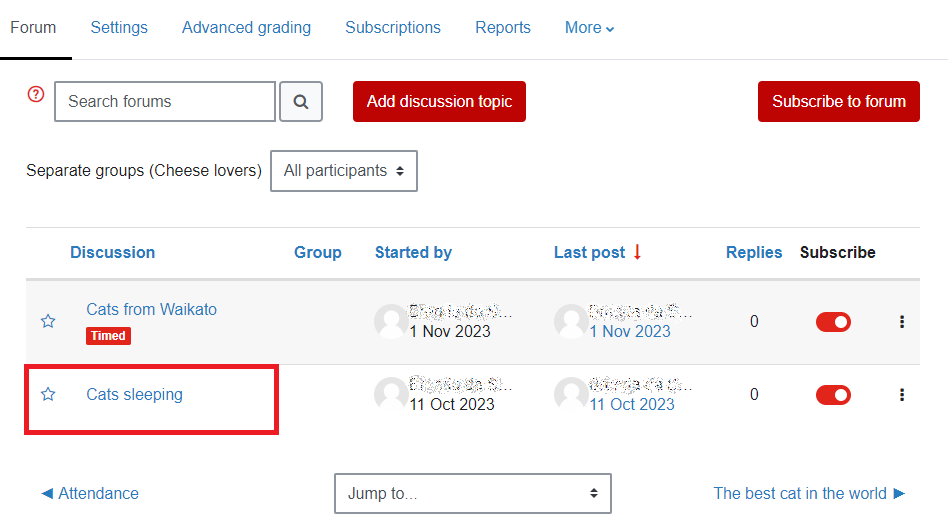Click the search magnifier icon button
The image size is (948, 522).
(x=301, y=102)
